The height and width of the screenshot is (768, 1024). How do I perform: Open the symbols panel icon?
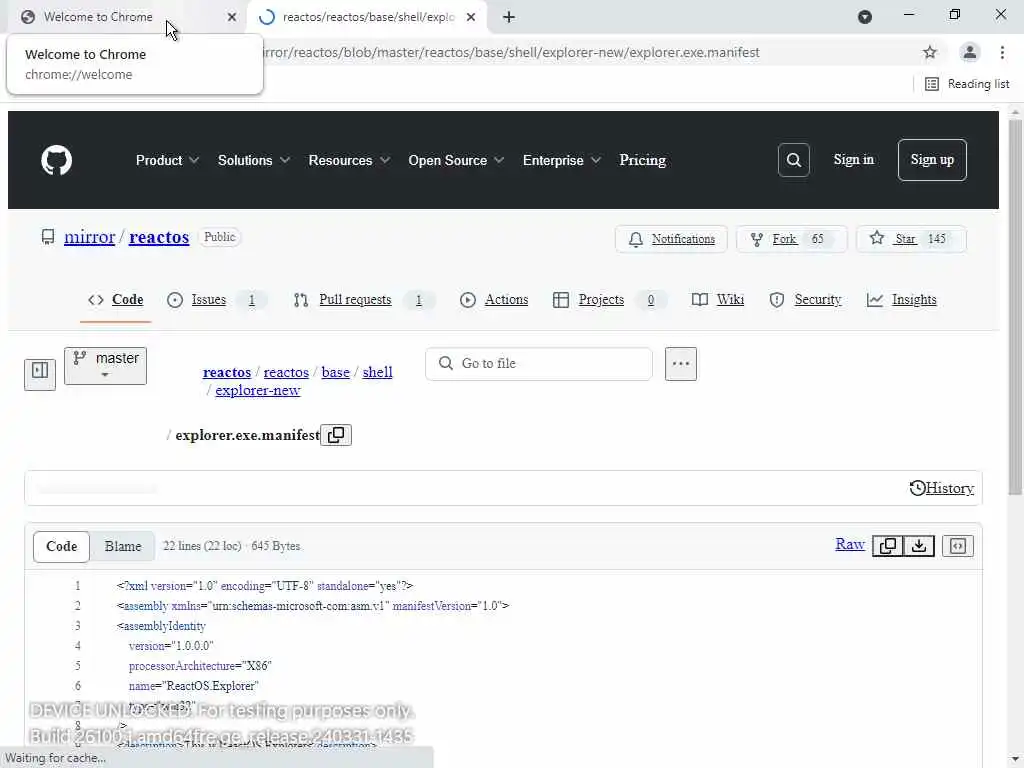coord(958,546)
